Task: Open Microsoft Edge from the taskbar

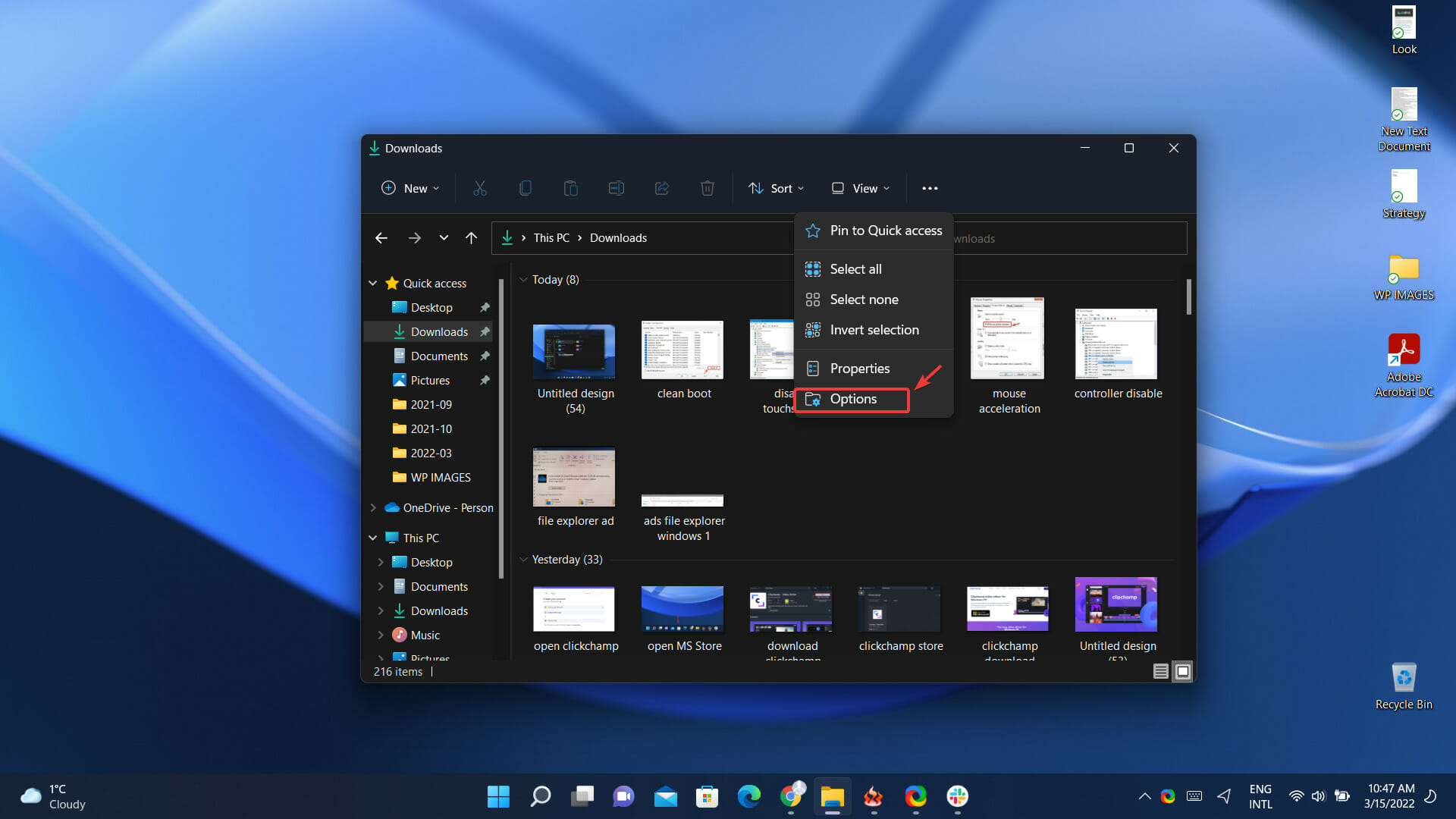Action: pos(748,796)
